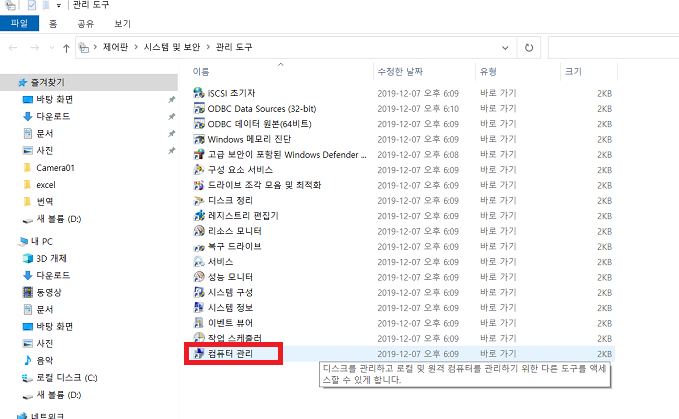Click the 이벤트 뷰어 icon

point(199,323)
